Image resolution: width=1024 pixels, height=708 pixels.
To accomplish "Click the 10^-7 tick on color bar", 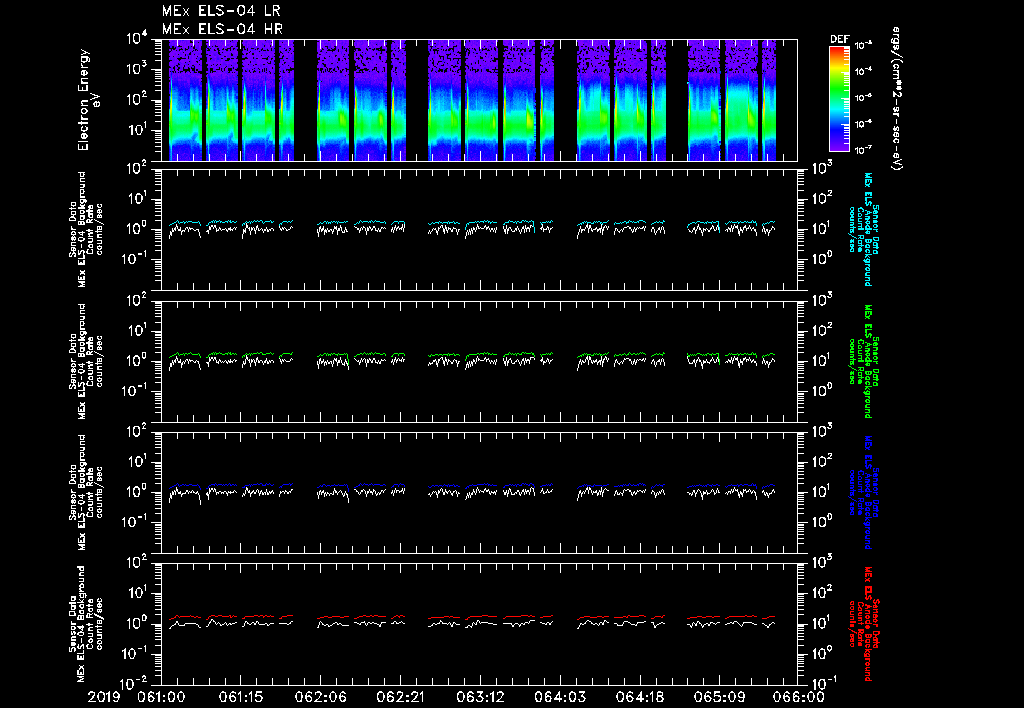I will pos(863,150).
